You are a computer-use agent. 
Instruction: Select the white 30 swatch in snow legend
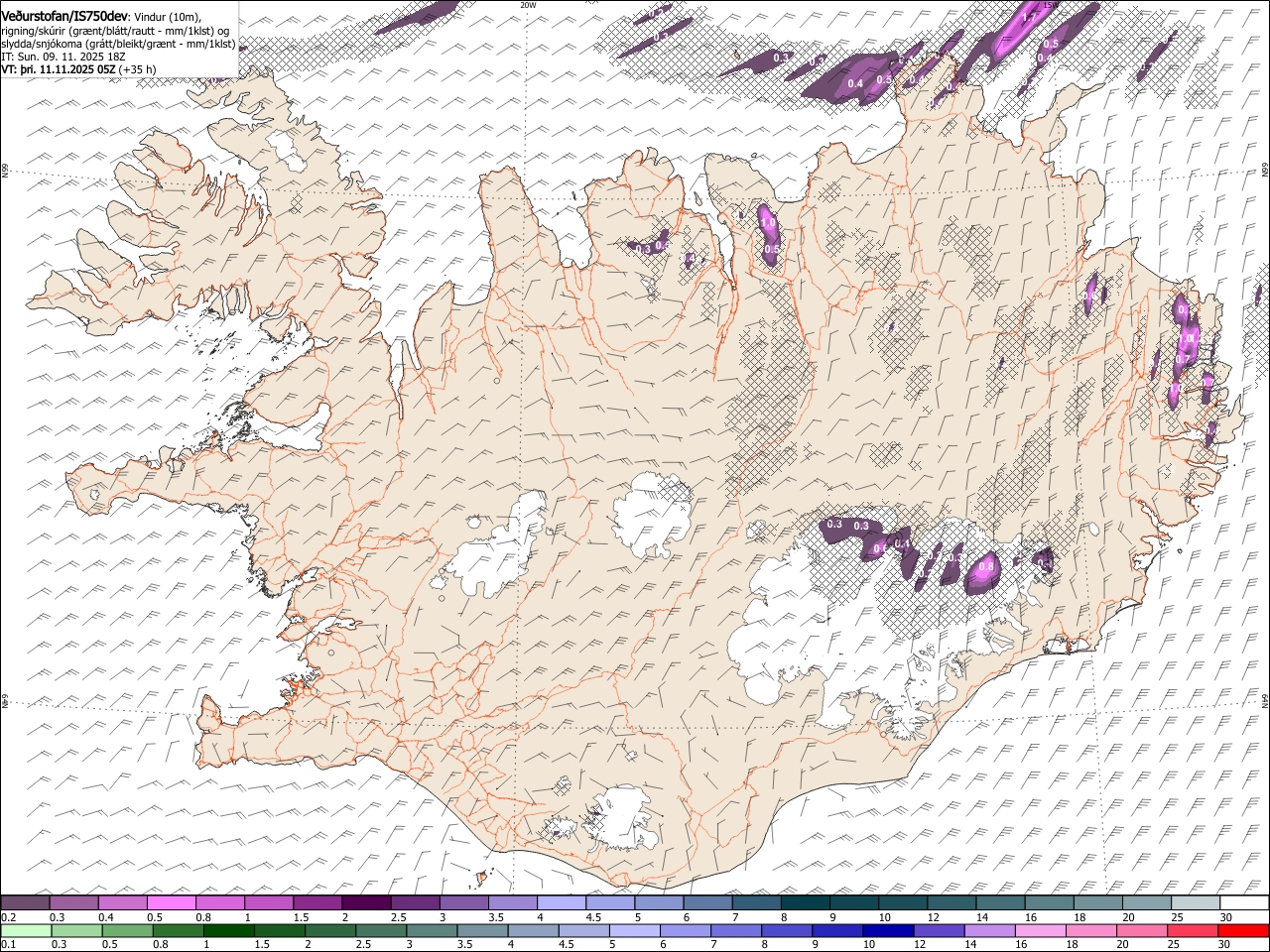tap(1244, 903)
